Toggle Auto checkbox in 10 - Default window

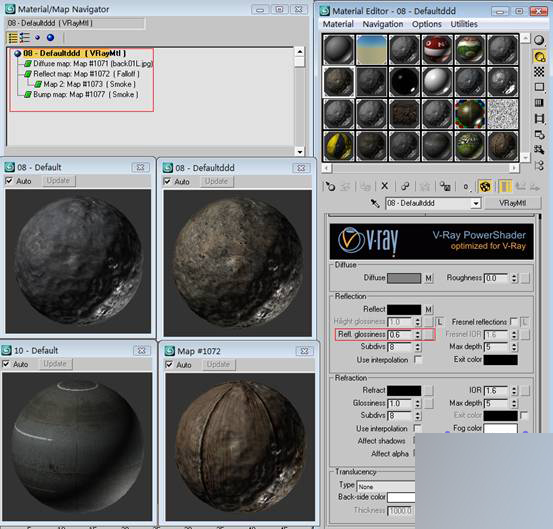[6, 364]
